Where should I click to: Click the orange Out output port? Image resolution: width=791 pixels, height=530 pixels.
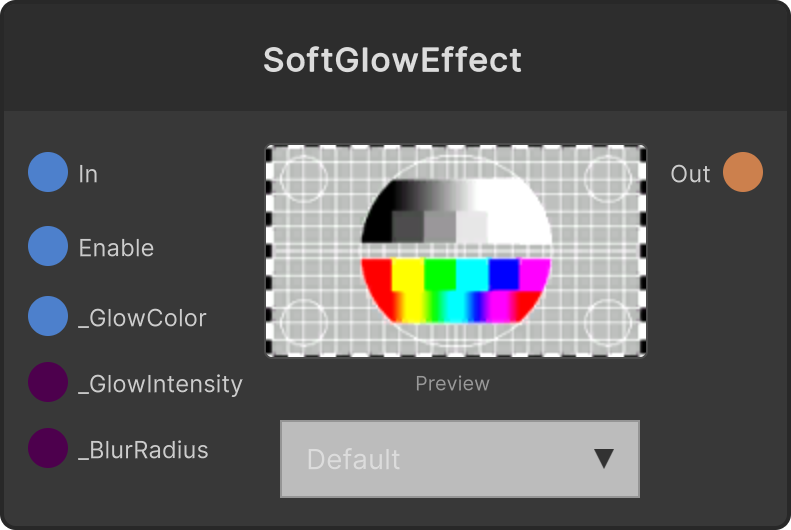point(743,172)
